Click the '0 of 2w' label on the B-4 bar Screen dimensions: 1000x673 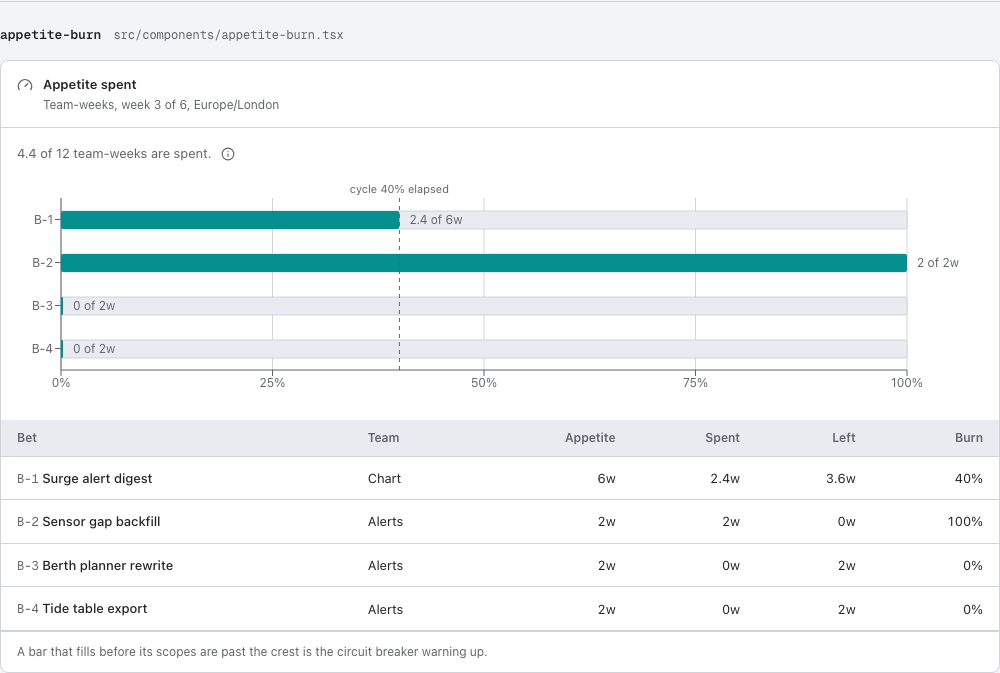point(94,349)
